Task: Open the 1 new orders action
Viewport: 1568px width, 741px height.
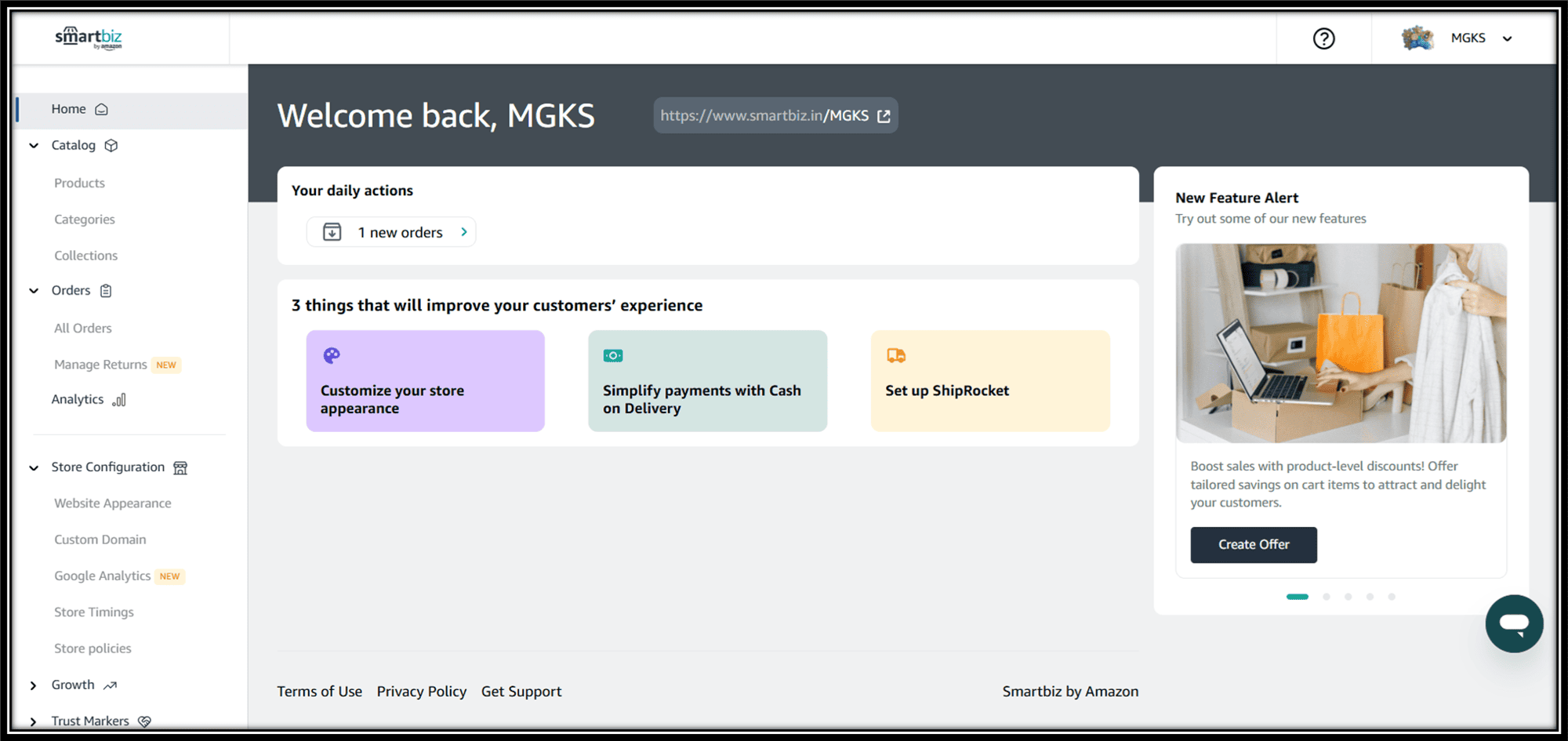Action: point(391,232)
